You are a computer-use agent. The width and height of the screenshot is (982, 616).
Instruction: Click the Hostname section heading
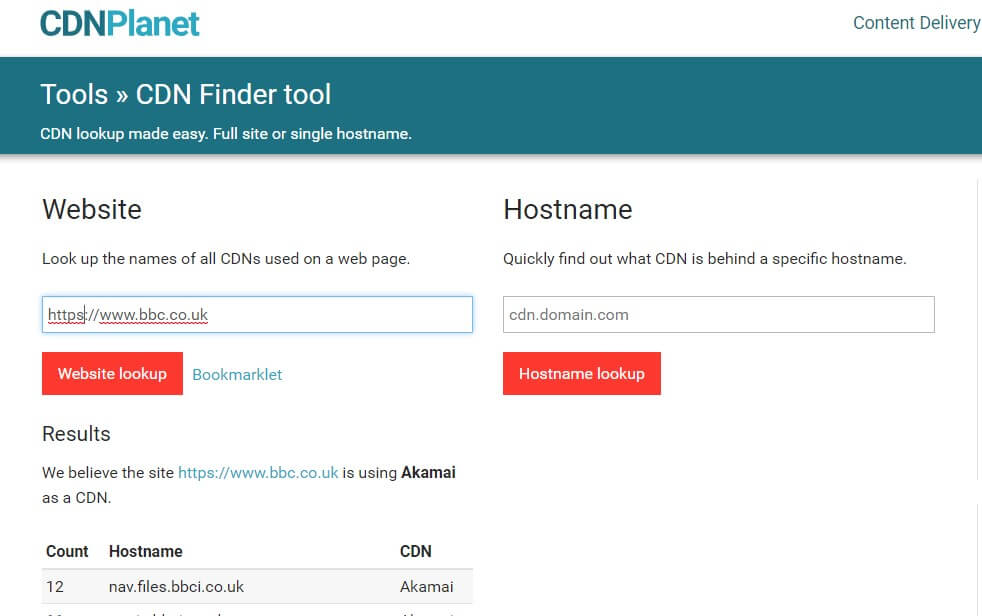(567, 209)
